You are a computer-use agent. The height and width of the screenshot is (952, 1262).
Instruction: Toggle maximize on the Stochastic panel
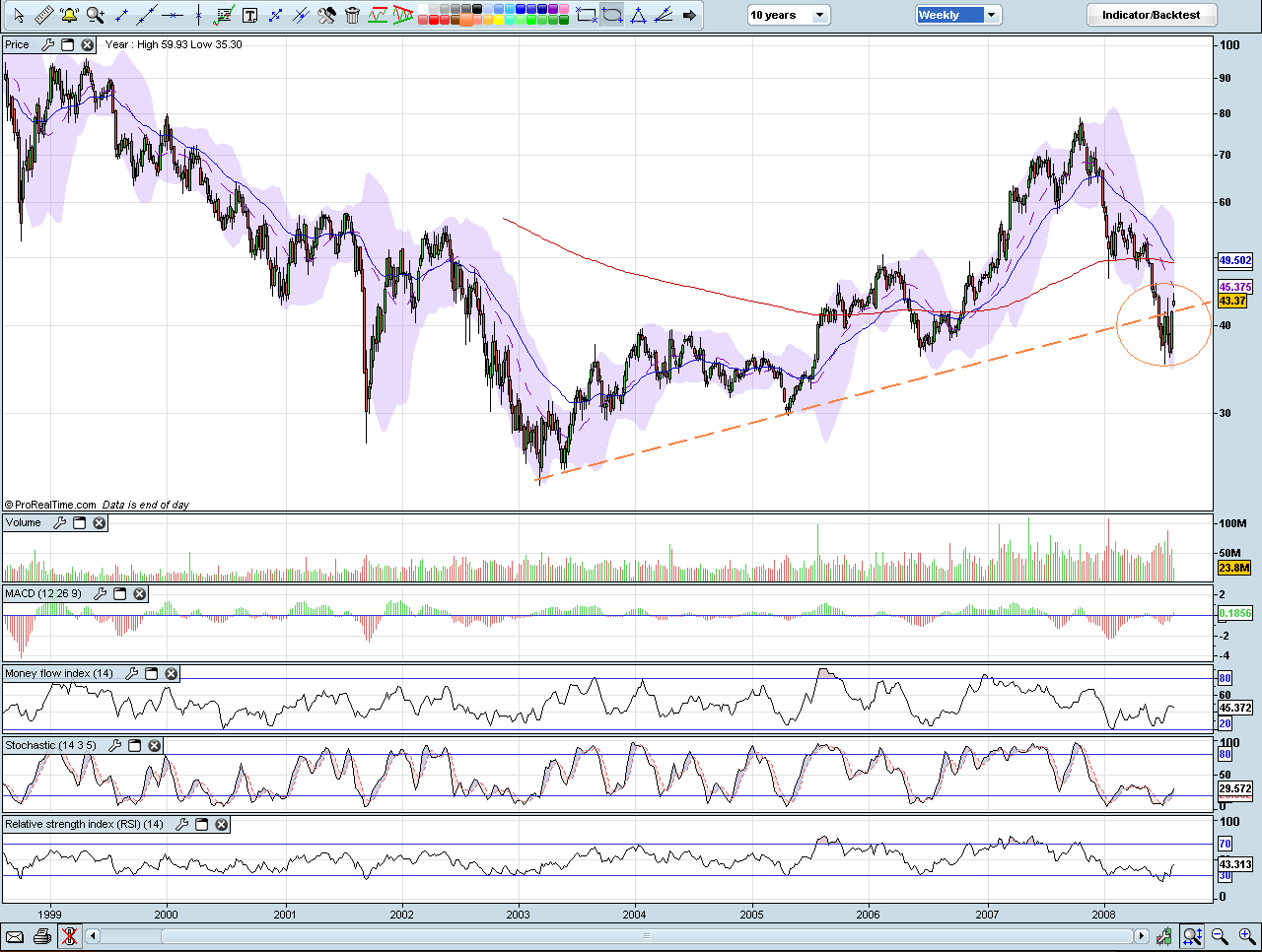134,745
